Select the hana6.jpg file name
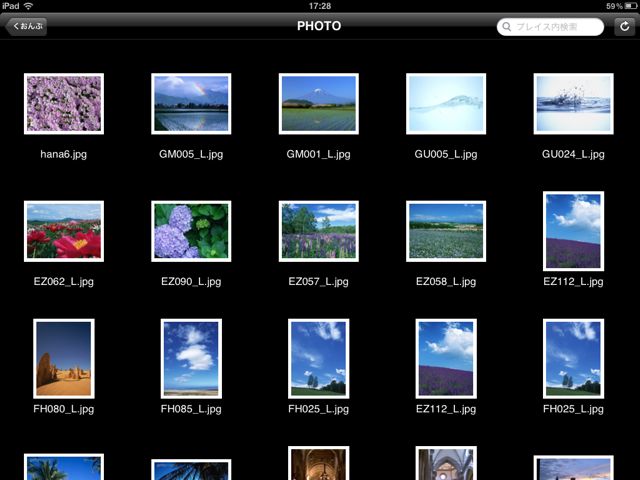Viewport: 640px width, 480px height. 64,154
